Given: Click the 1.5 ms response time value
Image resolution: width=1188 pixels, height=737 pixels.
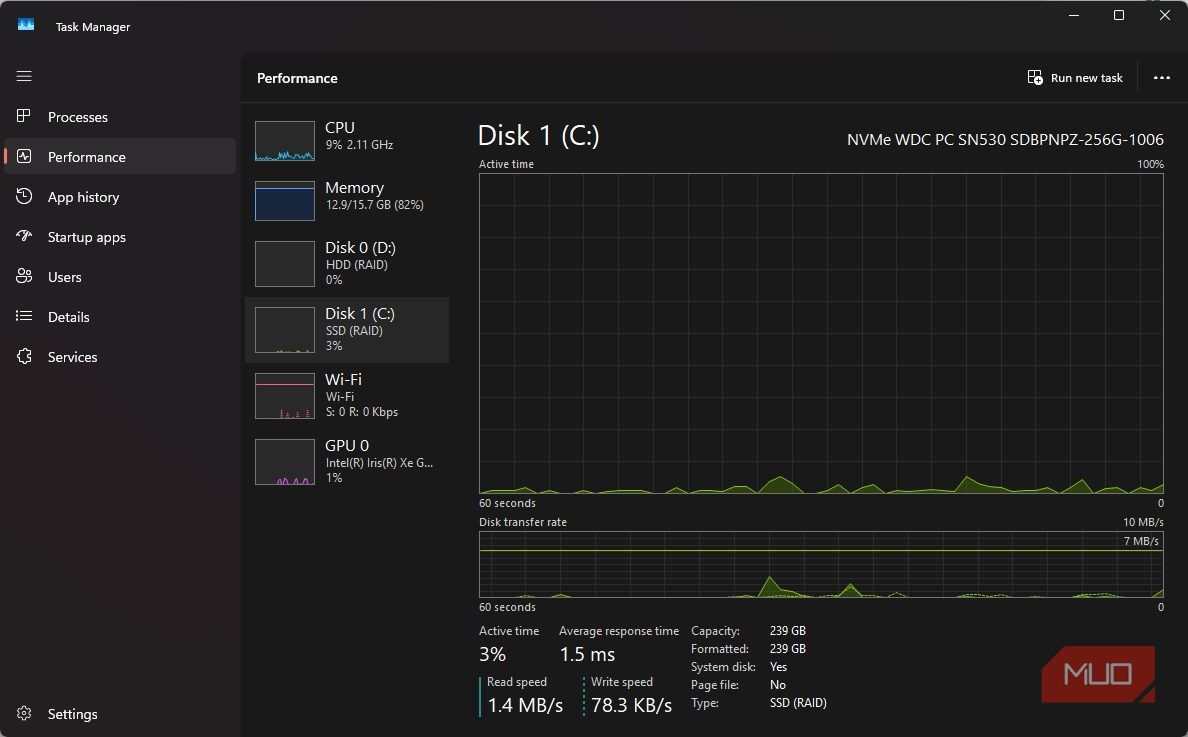Looking at the screenshot, I should click(x=587, y=654).
